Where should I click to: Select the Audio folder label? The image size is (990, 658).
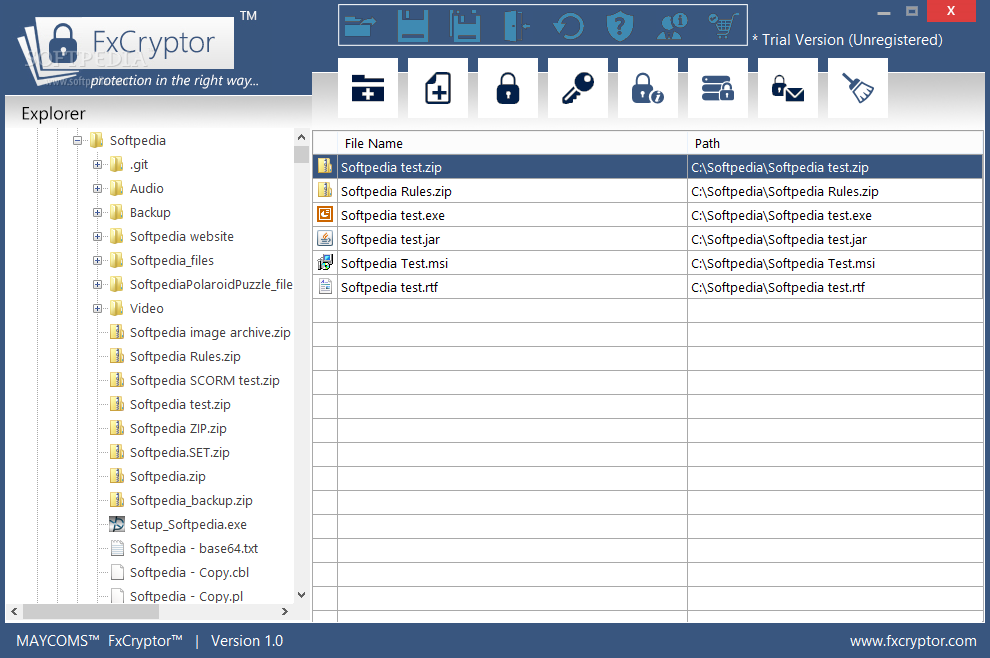point(146,188)
